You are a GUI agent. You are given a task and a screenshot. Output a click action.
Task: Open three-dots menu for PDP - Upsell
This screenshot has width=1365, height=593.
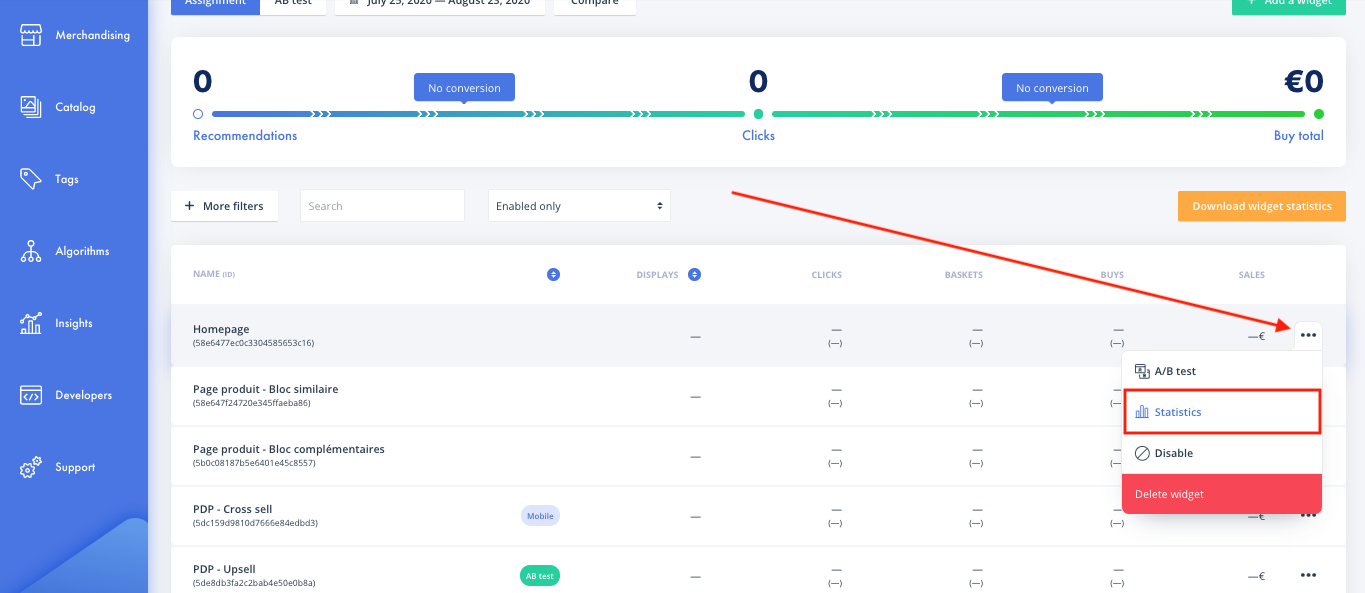point(1308,575)
